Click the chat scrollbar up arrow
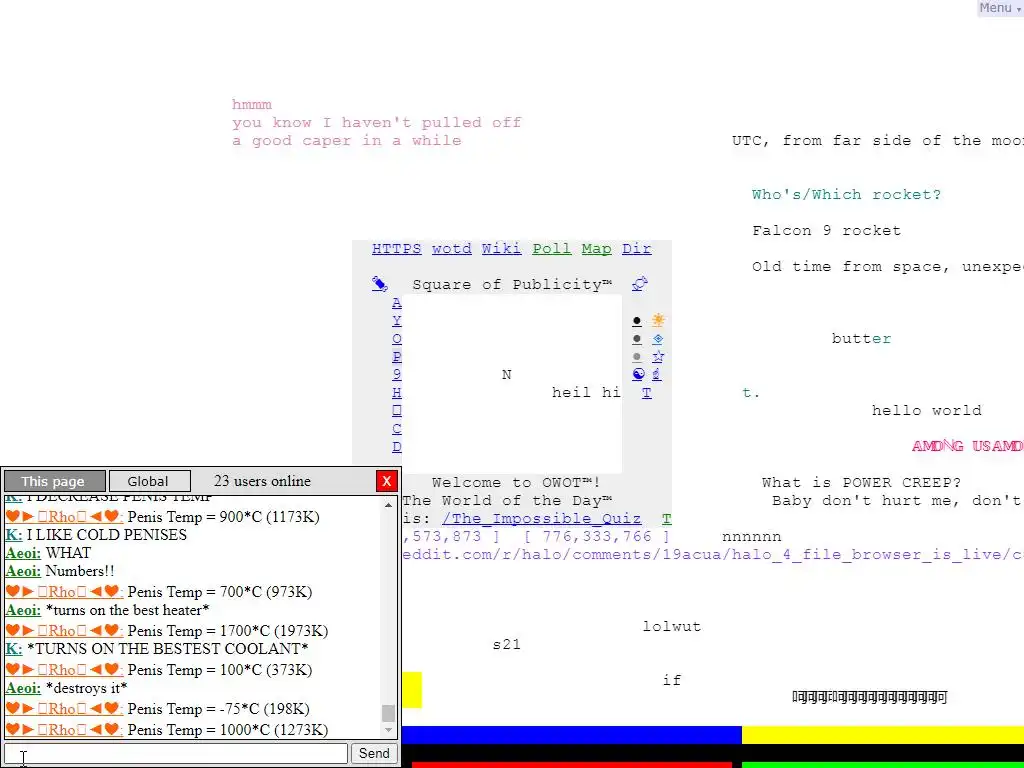 coord(389,504)
